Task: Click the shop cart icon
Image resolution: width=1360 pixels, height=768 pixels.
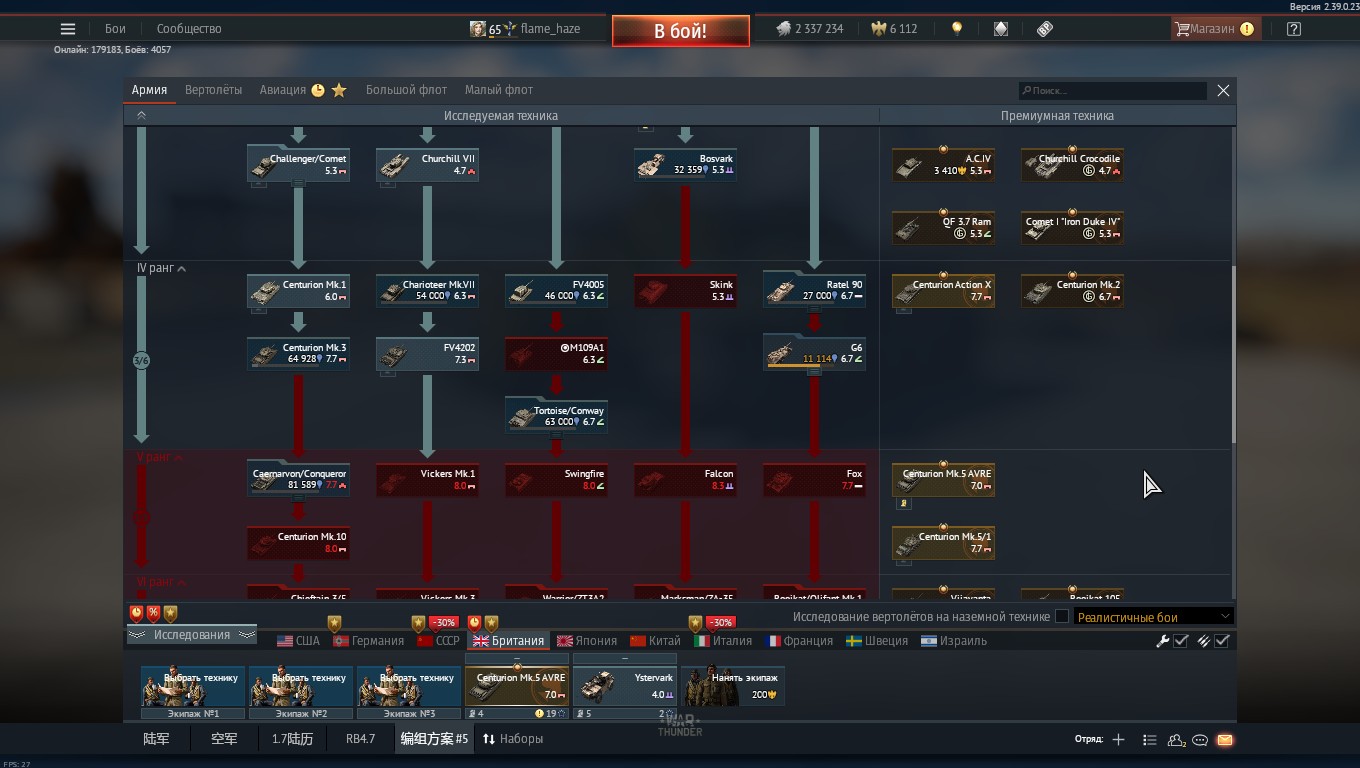Action: 1182,29
